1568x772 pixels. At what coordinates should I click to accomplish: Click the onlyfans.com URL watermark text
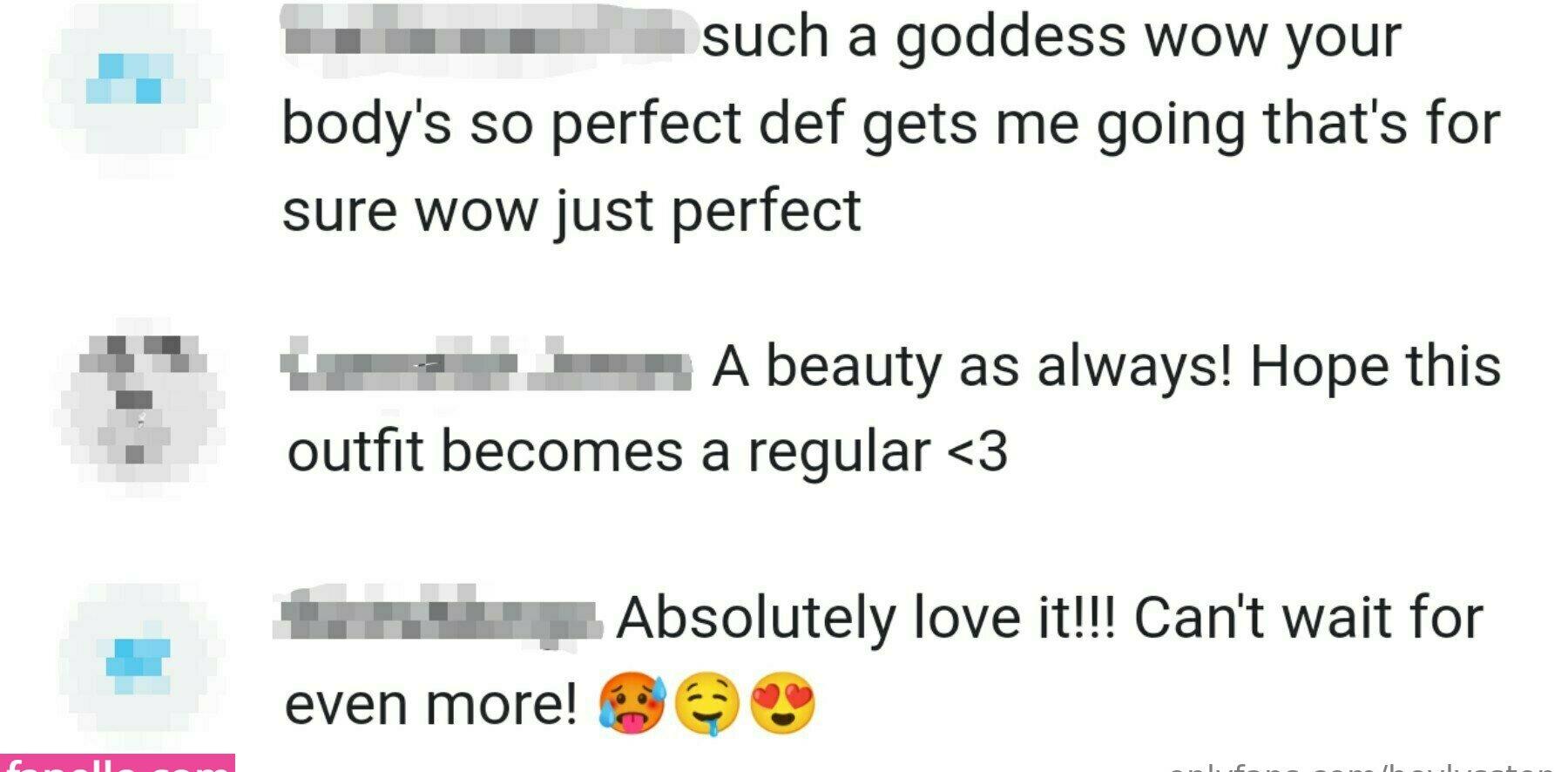coord(1362,767)
